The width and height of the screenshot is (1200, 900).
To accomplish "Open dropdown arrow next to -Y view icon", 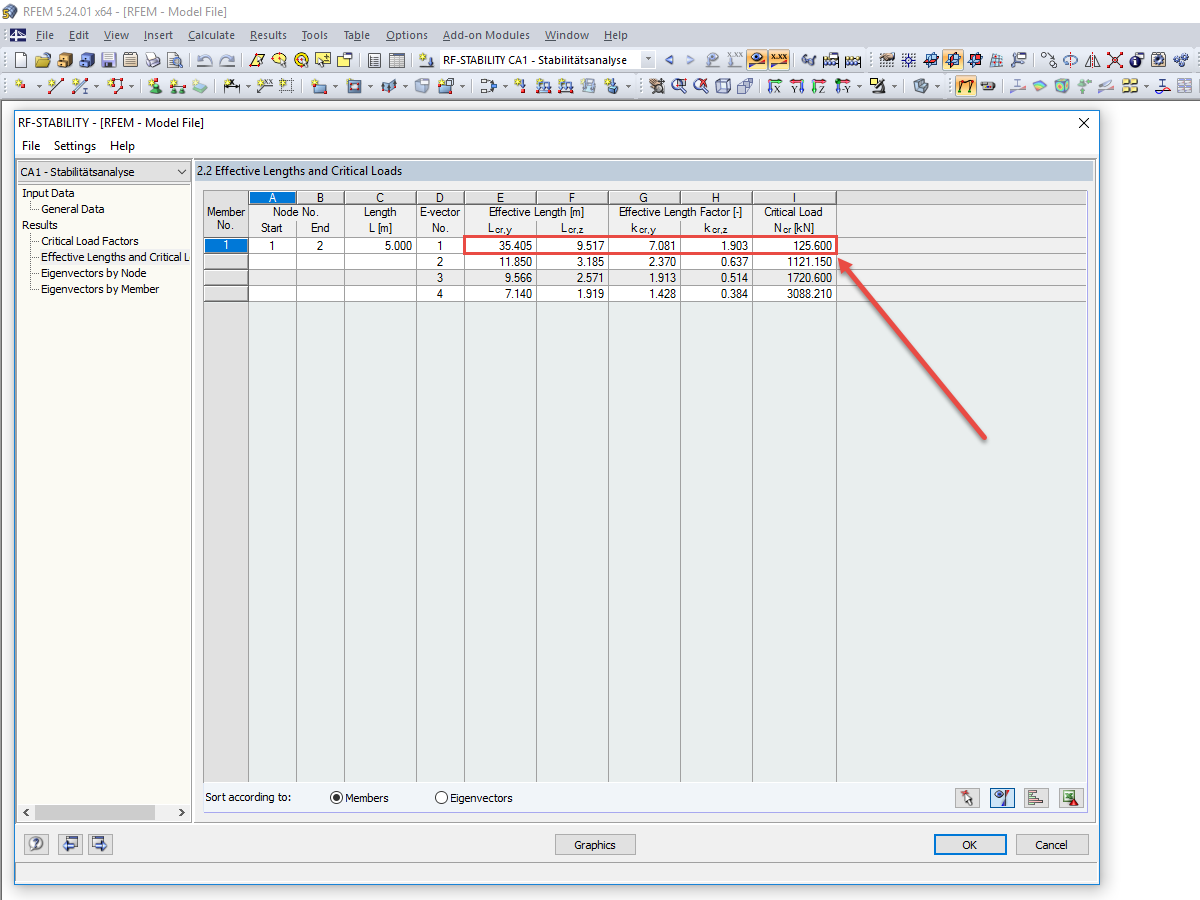I will pos(859,86).
